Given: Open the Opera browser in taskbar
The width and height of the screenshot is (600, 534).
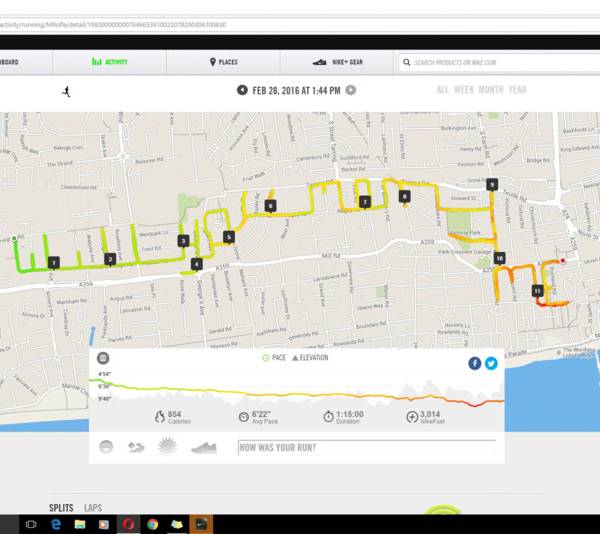Looking at the screenshot, I should point(128,524).
